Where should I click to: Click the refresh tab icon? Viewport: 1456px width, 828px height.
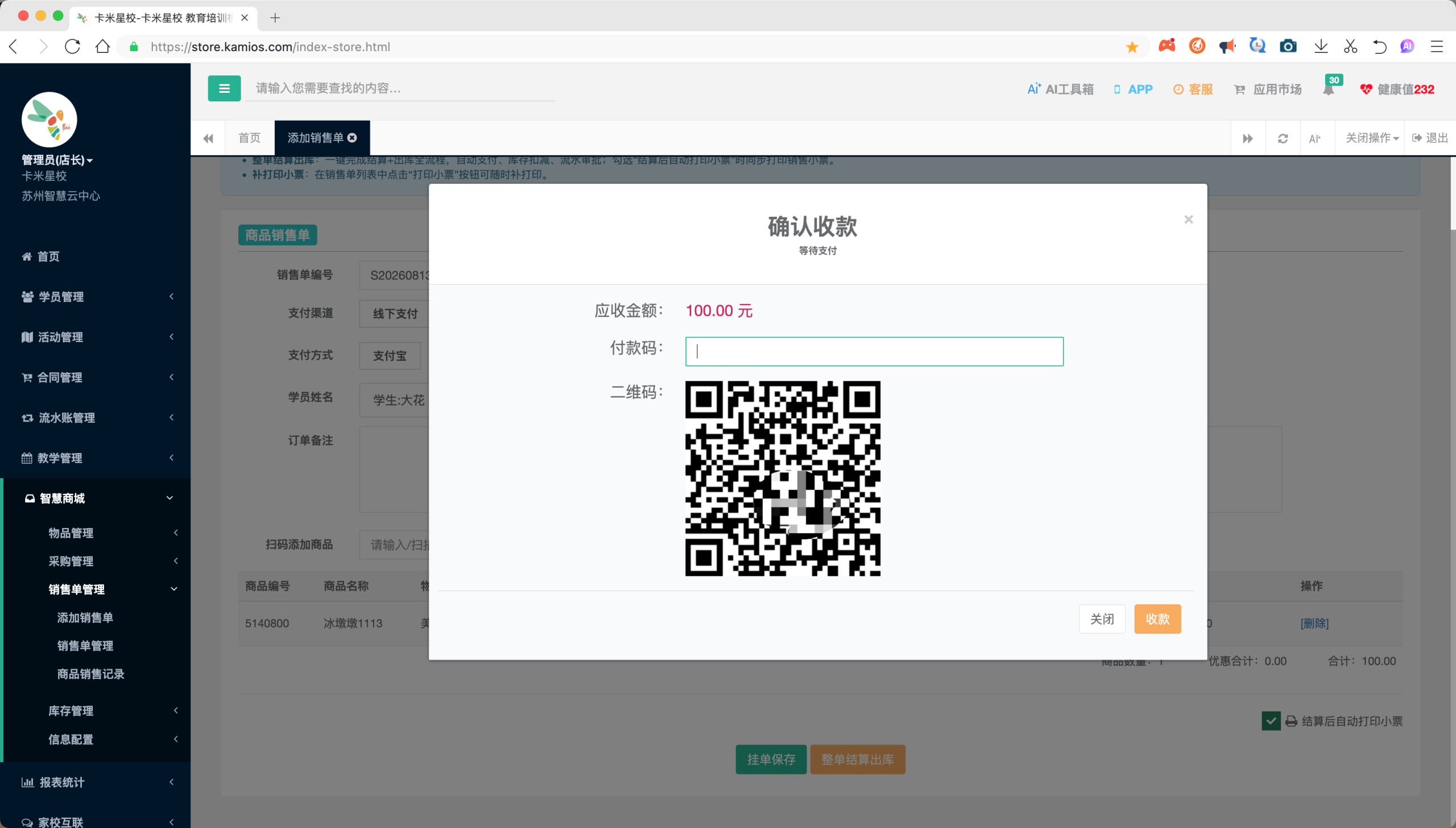tap(1283, 138)
